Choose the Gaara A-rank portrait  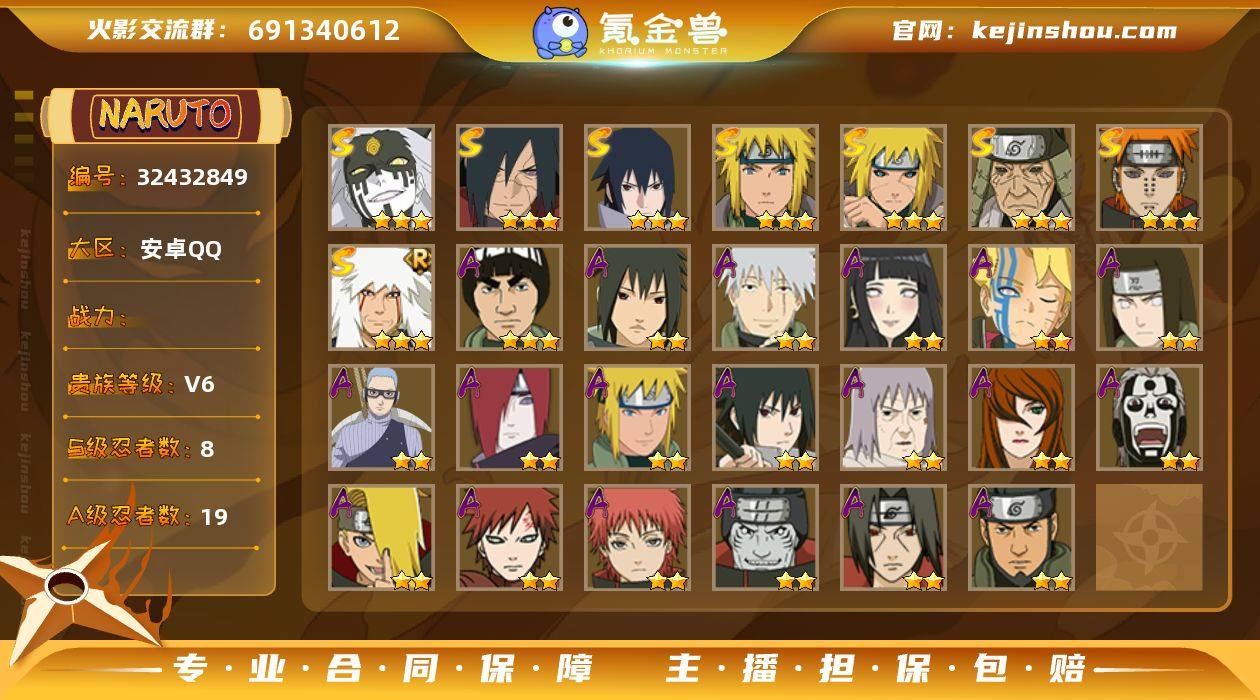(510, 538)
